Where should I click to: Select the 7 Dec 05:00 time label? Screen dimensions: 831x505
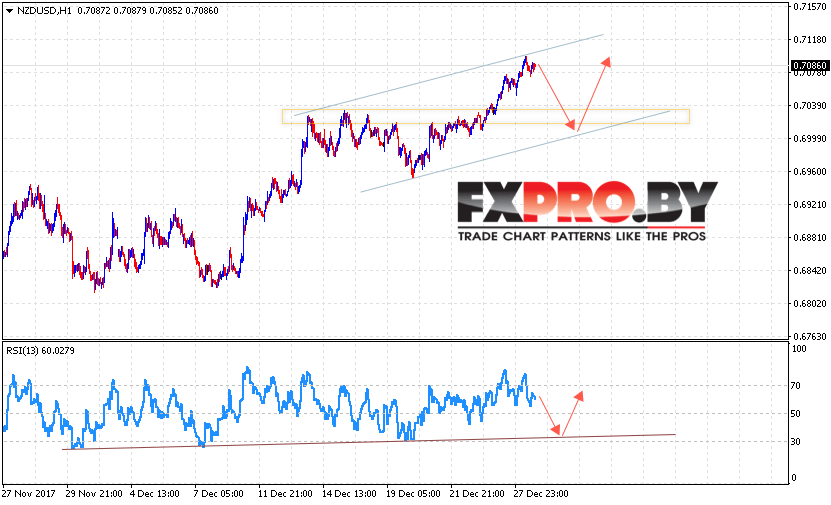coord(218,494)
